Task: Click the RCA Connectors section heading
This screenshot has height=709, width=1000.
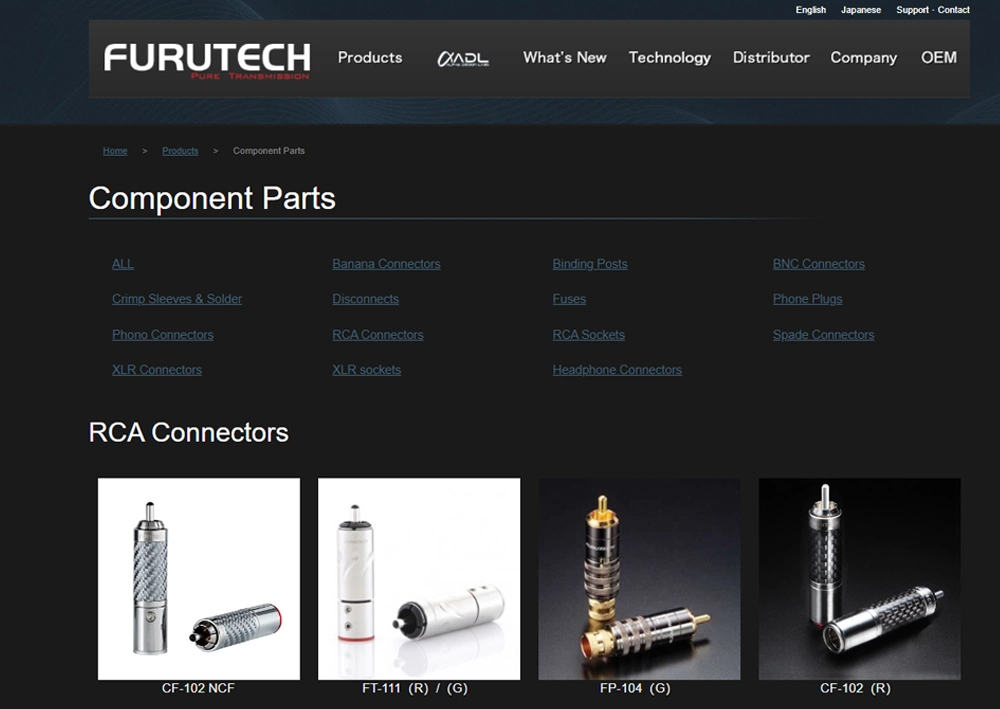Action: (188, 432)
